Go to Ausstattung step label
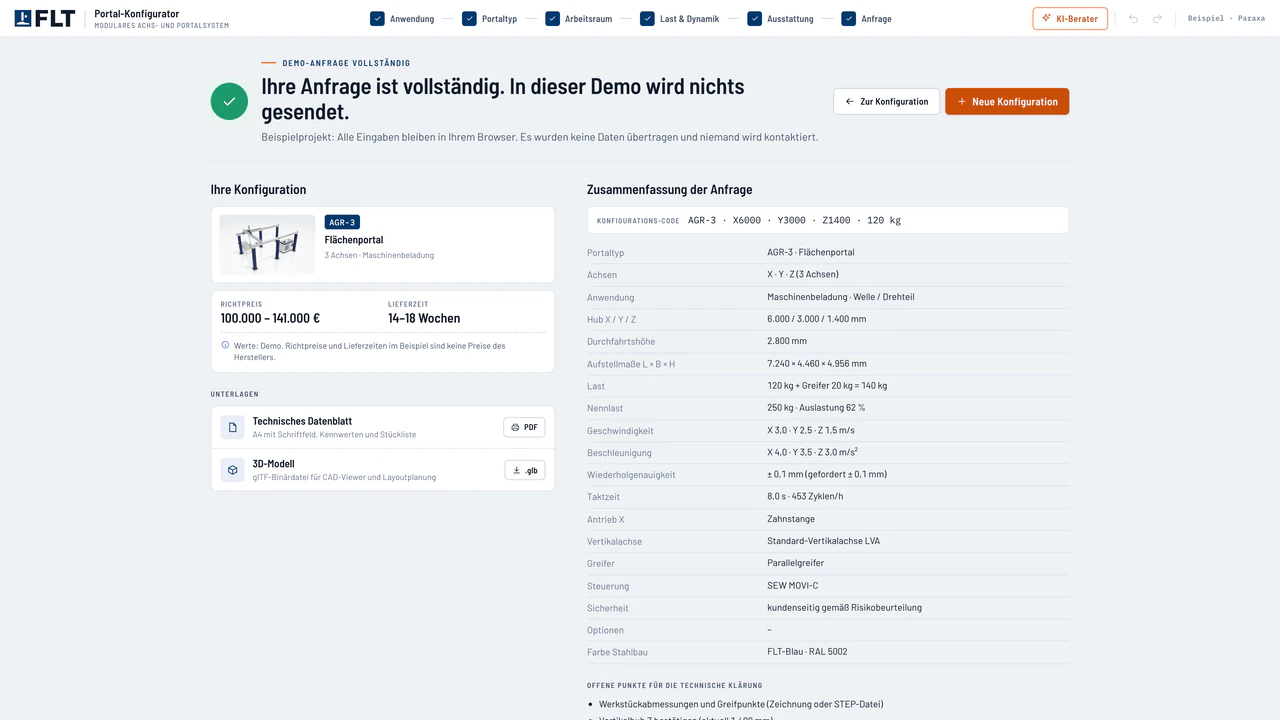 pos(790,19)
